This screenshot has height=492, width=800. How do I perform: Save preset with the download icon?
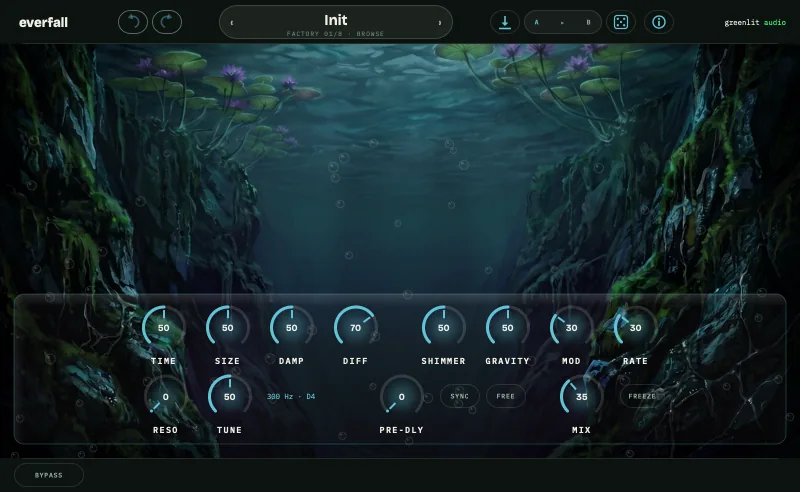click(x=505, y=22)
